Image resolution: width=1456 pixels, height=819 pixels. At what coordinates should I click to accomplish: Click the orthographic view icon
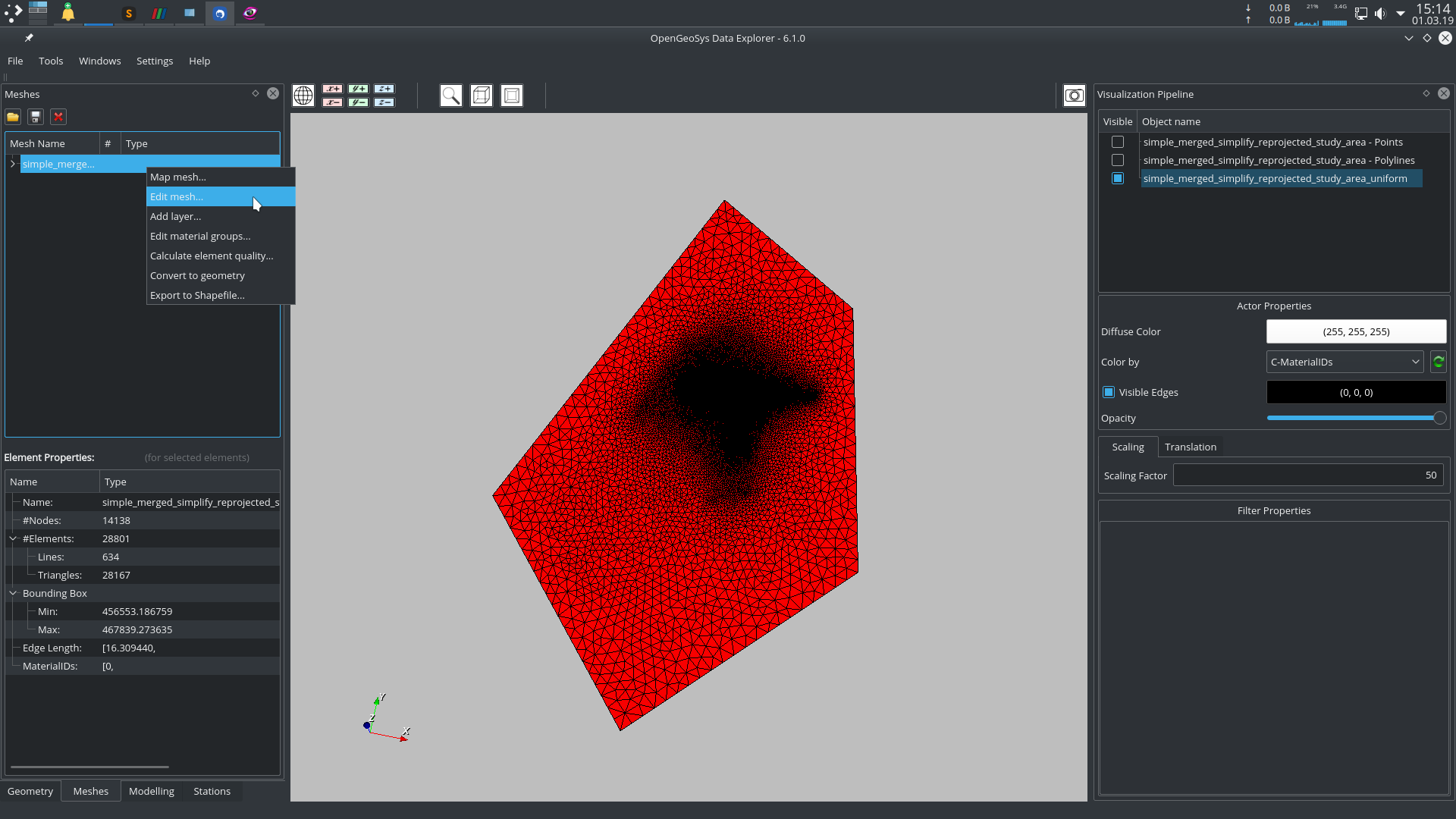coord(512,95)
